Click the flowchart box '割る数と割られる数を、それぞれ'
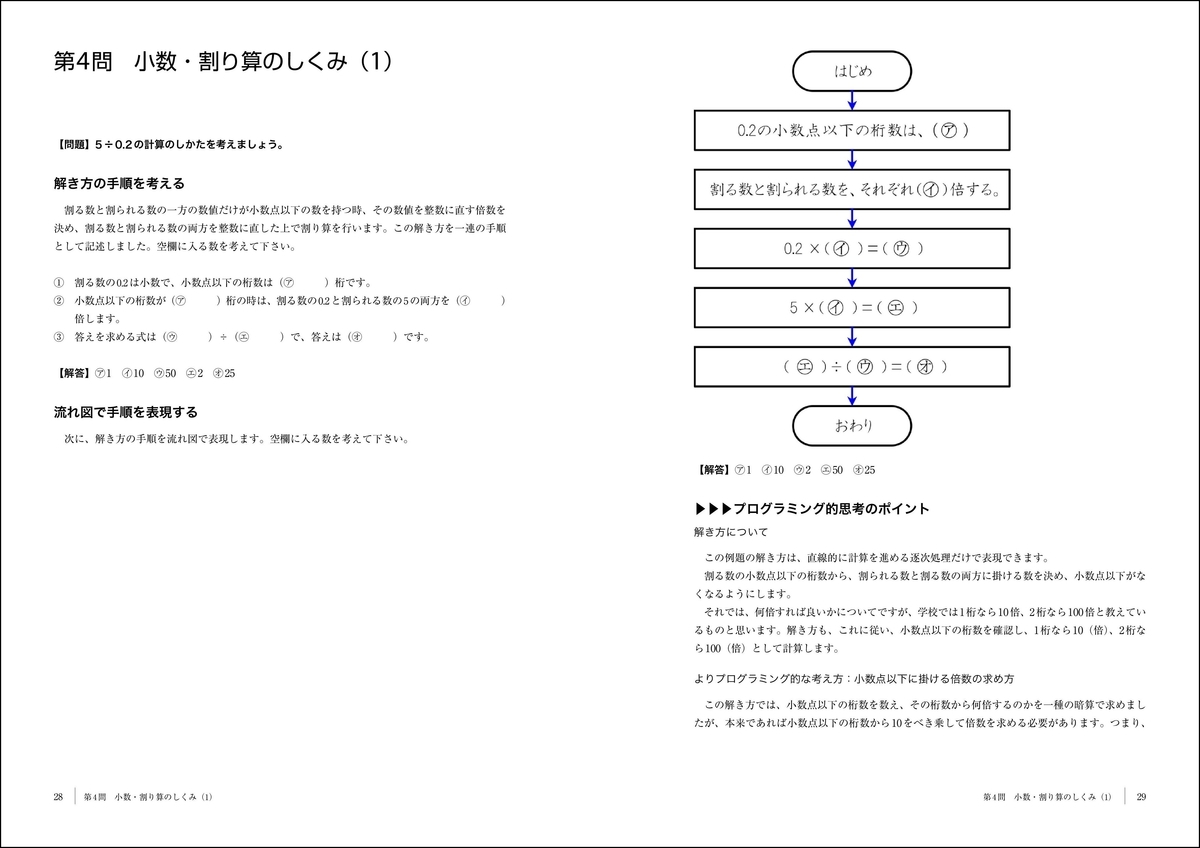Viewport: 1200px width, 848px height. (852, 189)
